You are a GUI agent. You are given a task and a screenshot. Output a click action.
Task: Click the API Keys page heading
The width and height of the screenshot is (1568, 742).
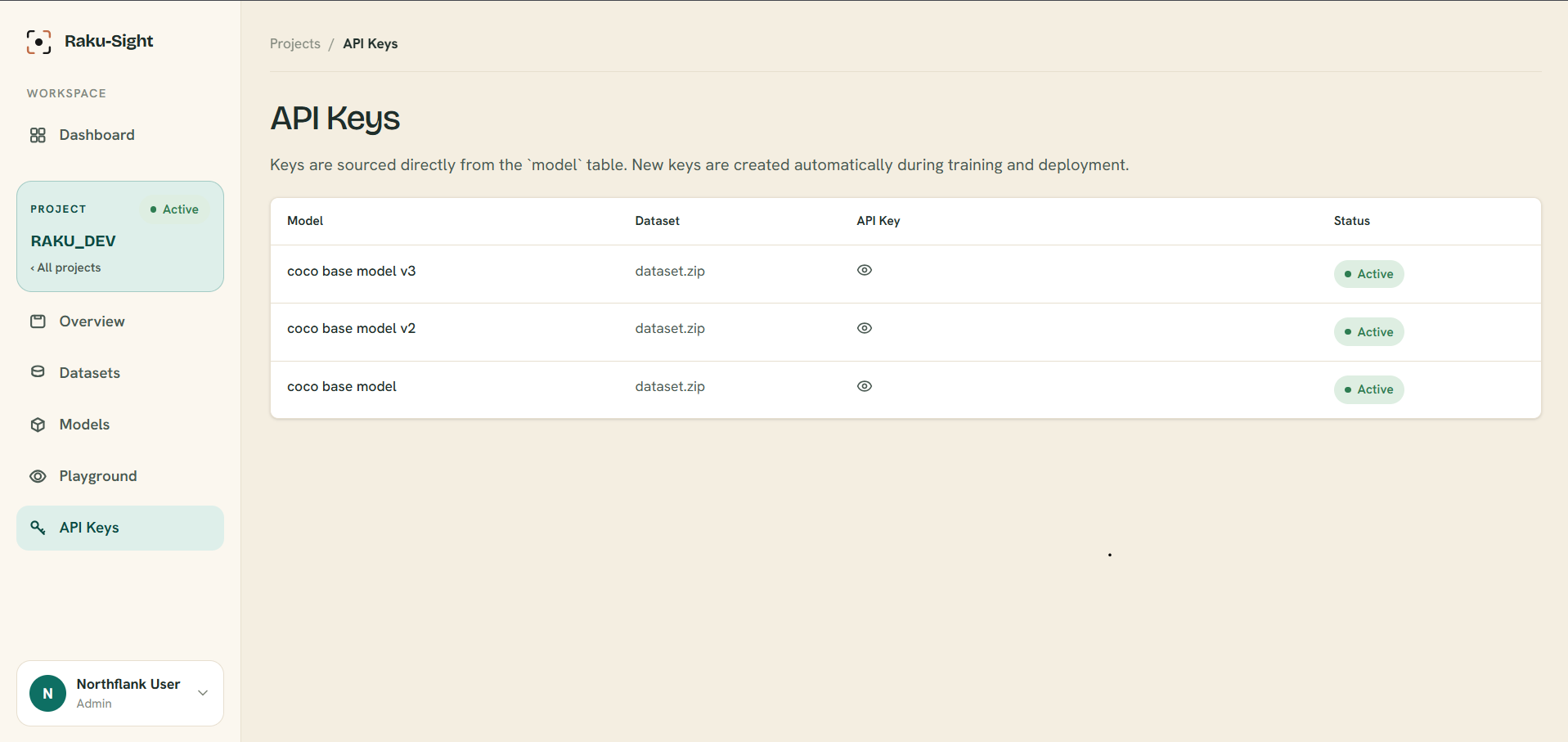(x=335, y=119)
